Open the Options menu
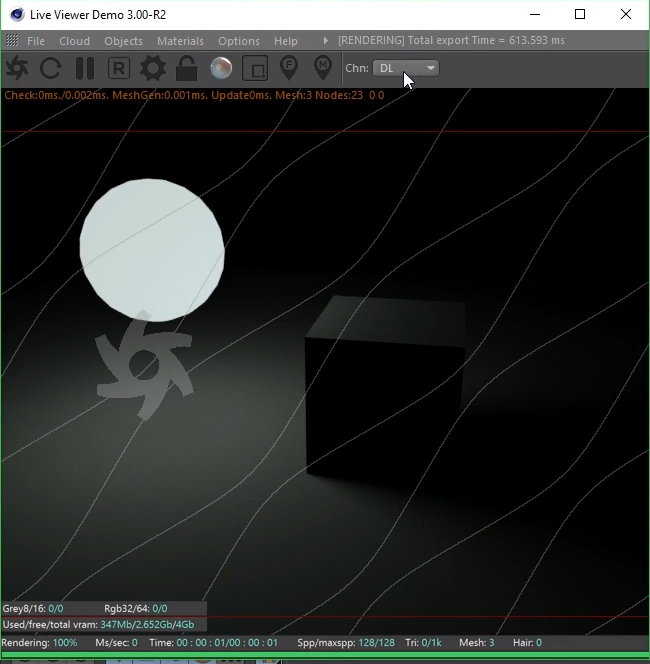Screen dimensions: 650x664 click(239, 41)
